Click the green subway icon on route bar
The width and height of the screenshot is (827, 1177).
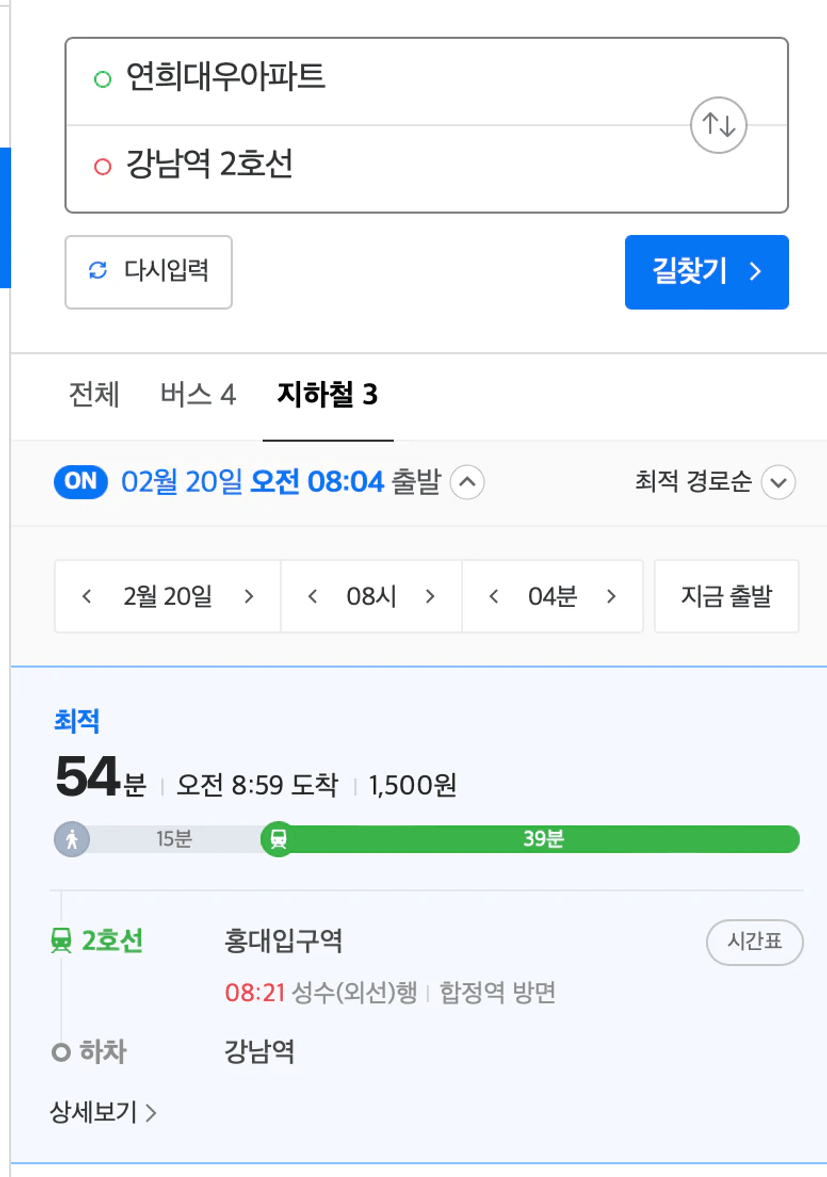(x=278, y=838)
